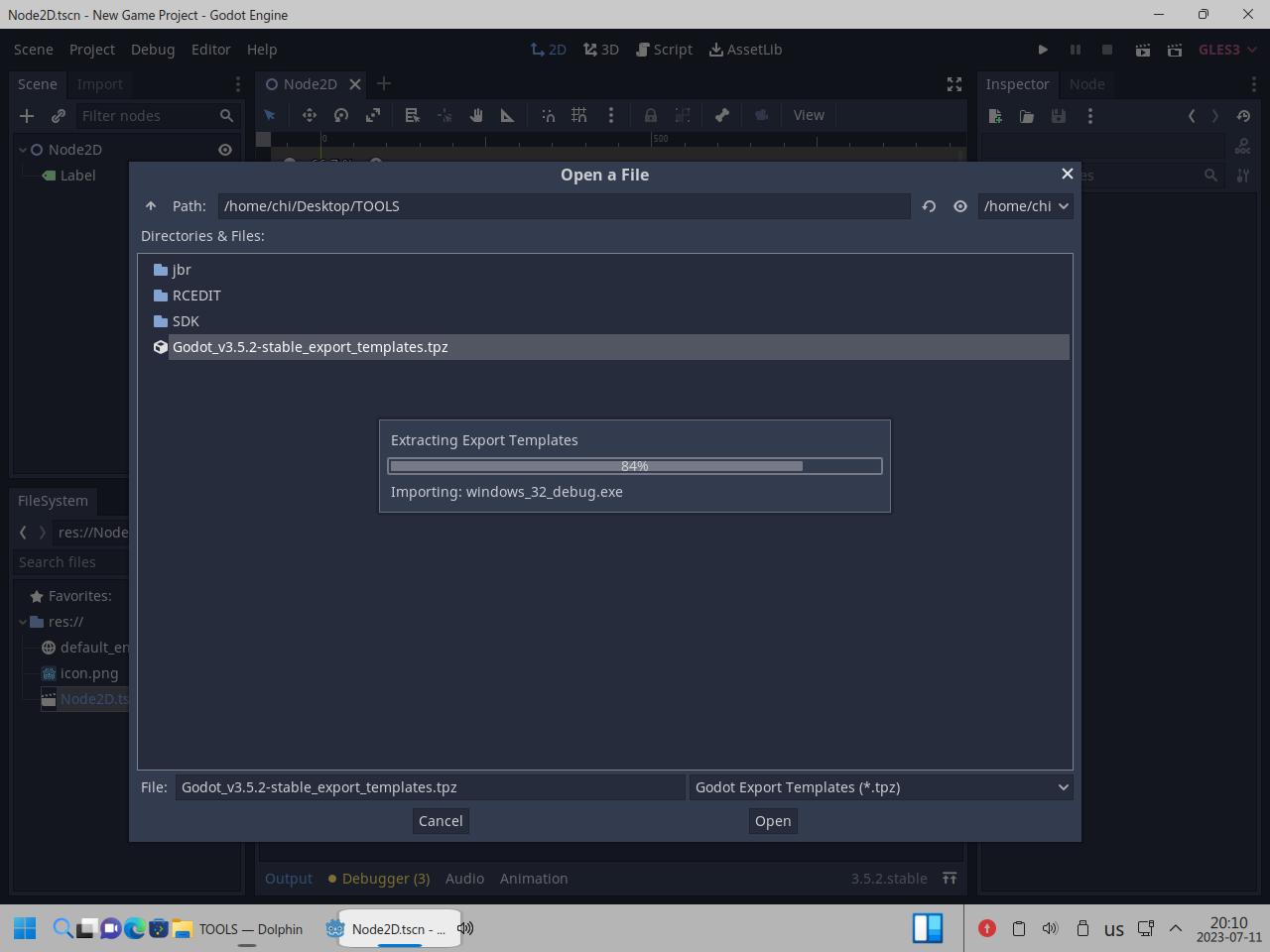
Task: Click the File name input field
Action: tap(431, 787)
